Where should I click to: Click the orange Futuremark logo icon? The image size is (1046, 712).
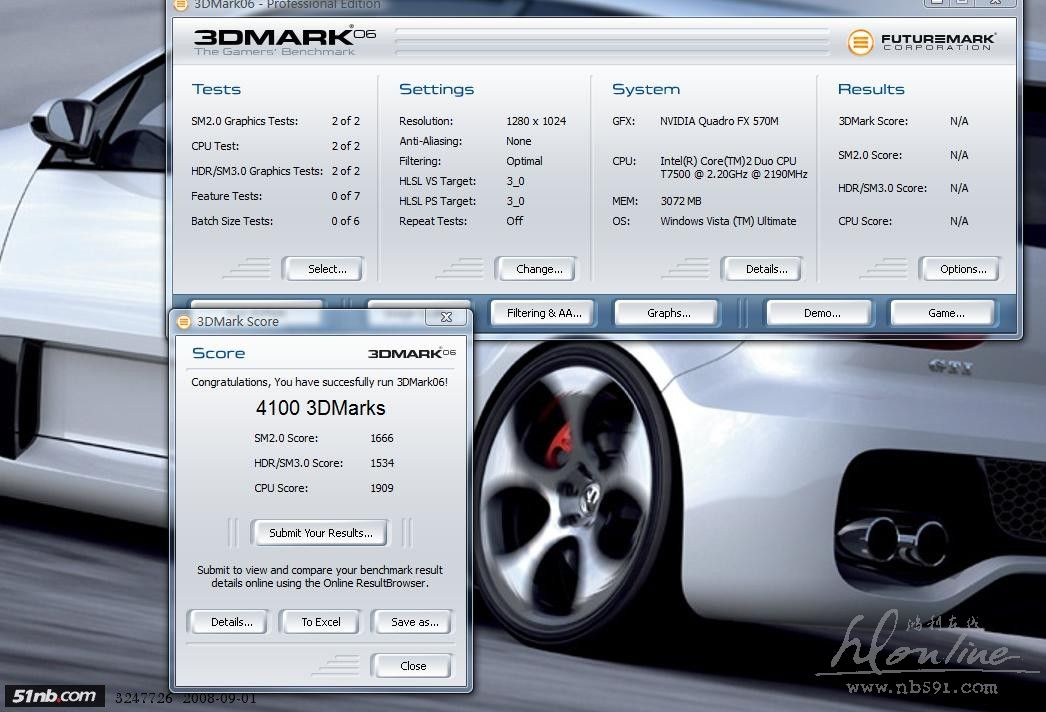point(859,42)
